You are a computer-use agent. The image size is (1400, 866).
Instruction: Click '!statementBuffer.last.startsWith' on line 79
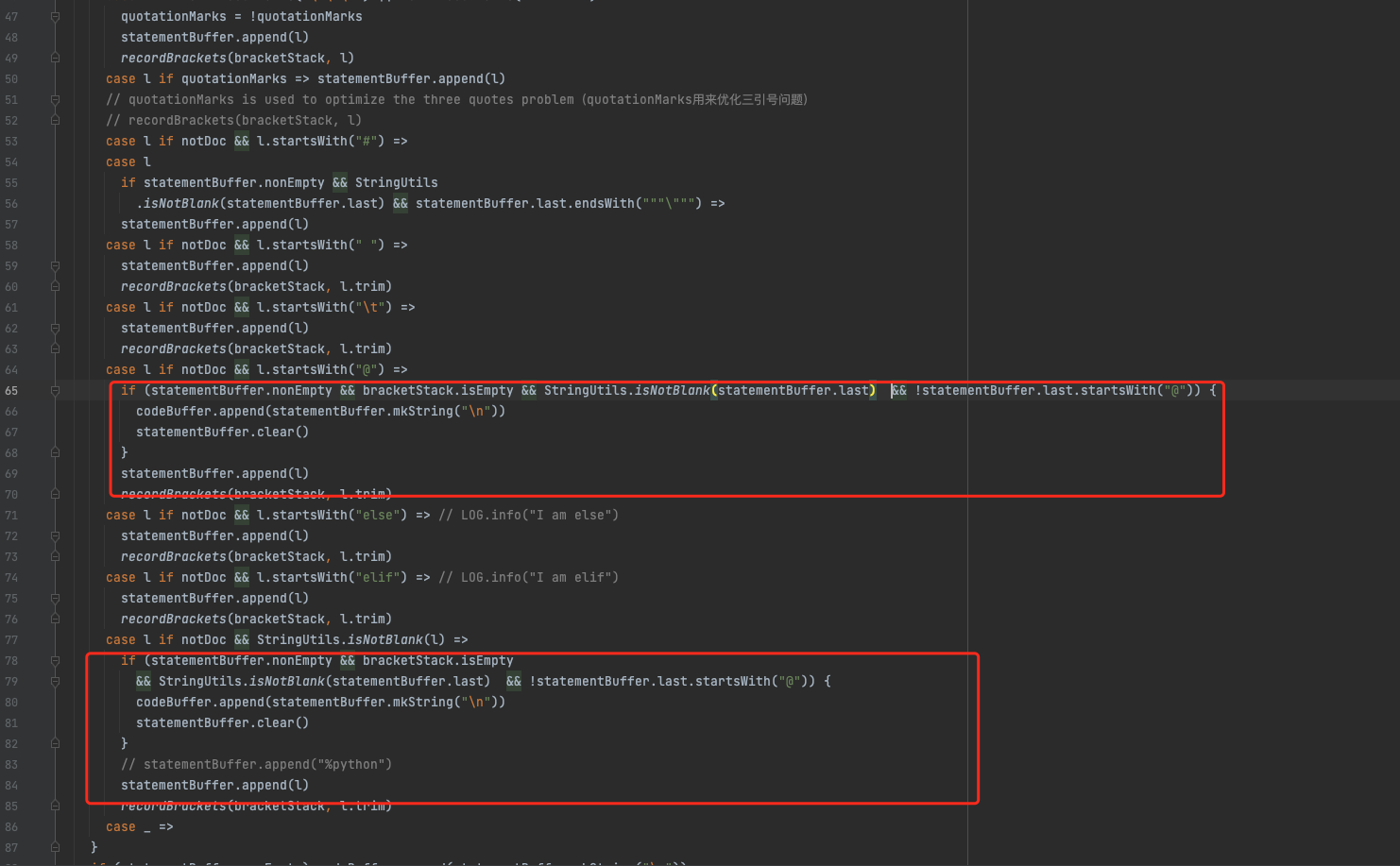click(x=650, y=682)
